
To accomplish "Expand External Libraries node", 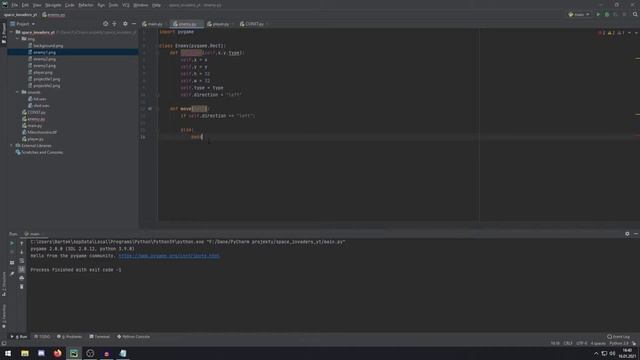I will 12,146.
